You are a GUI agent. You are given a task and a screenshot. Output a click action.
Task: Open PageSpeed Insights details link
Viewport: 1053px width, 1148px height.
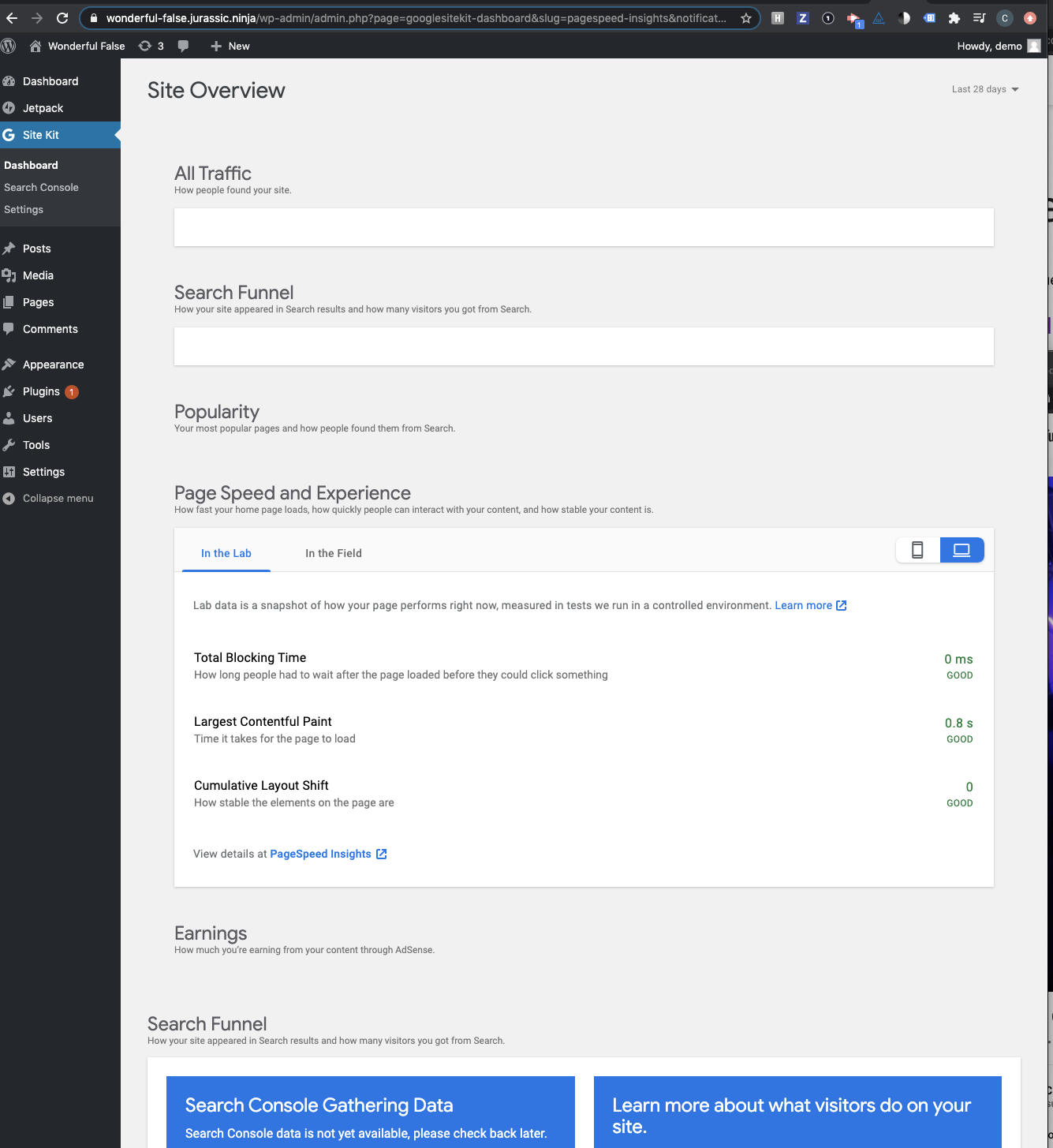pyautogui.click(x=320, y=854)
